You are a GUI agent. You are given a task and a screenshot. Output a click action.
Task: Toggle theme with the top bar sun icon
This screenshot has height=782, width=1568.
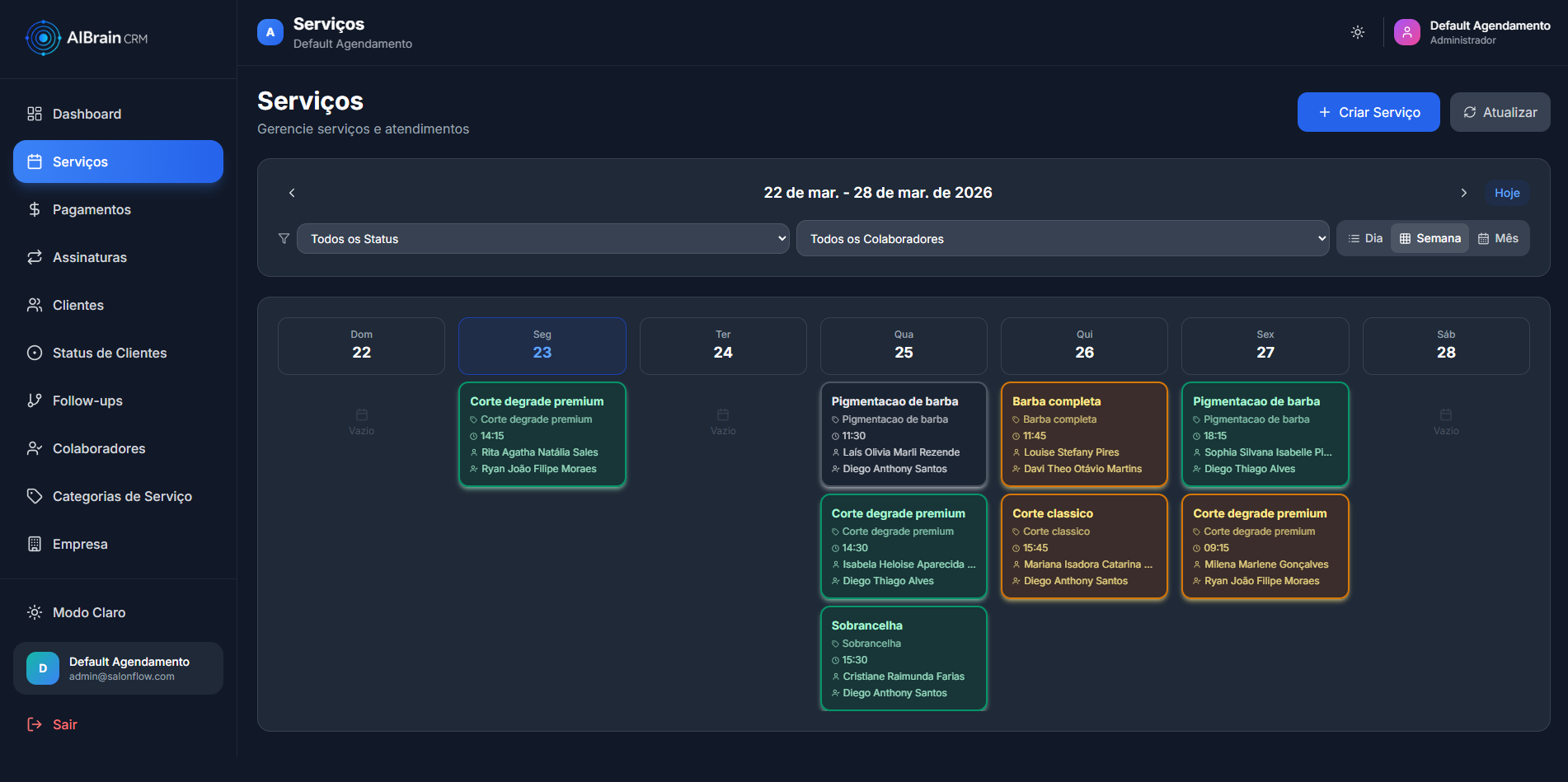(1358, 33)
